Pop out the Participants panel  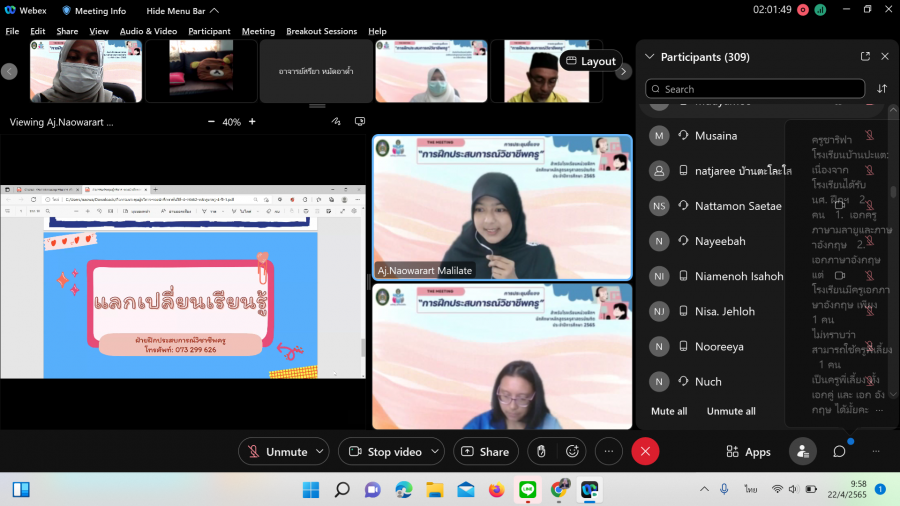pos(865,57)
